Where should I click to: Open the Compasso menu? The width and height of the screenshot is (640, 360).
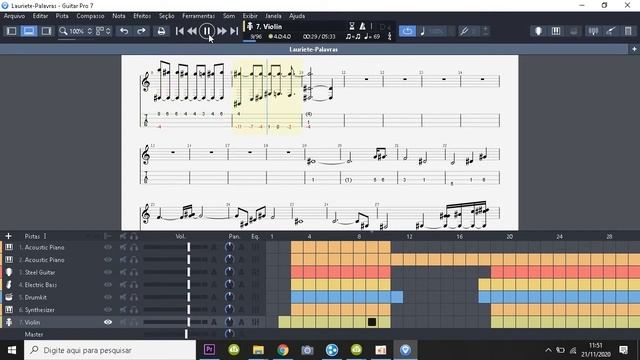[90, 16]
